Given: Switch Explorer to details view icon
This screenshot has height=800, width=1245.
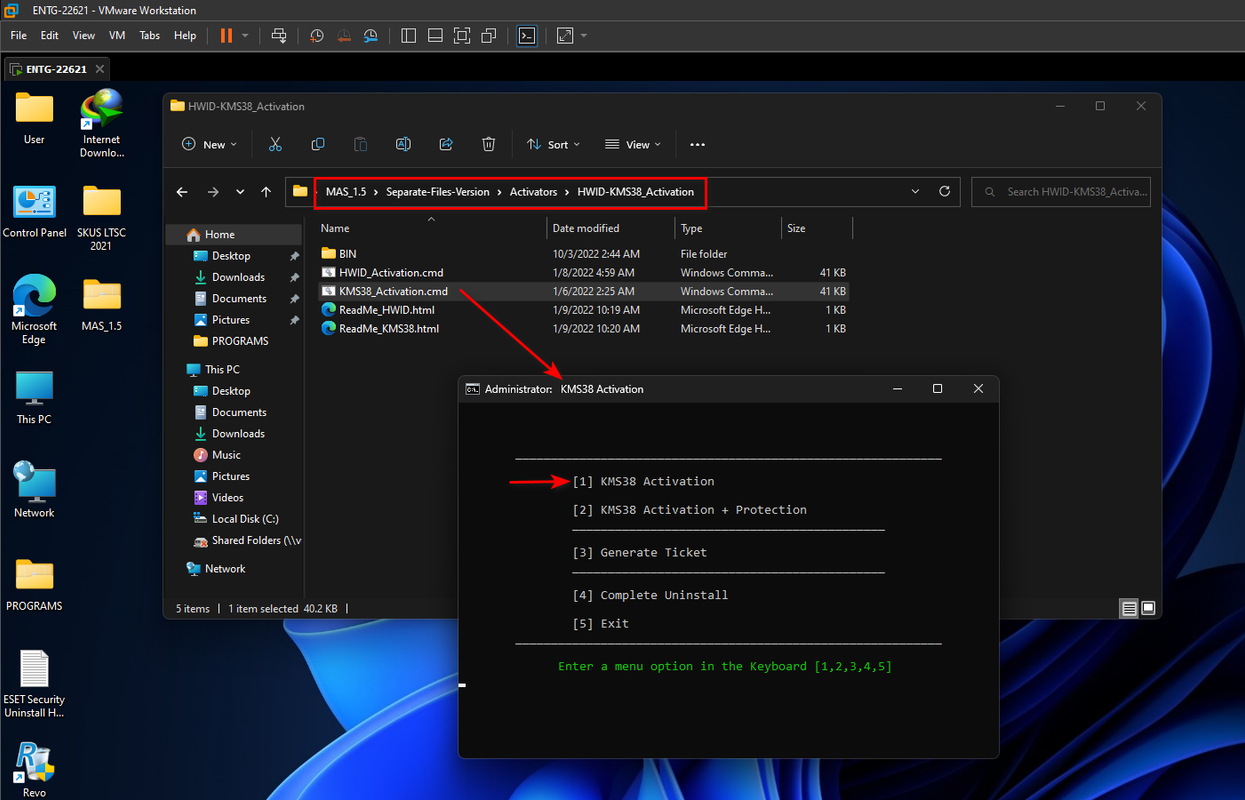Looking at the screenshot, I should 1129,608.
